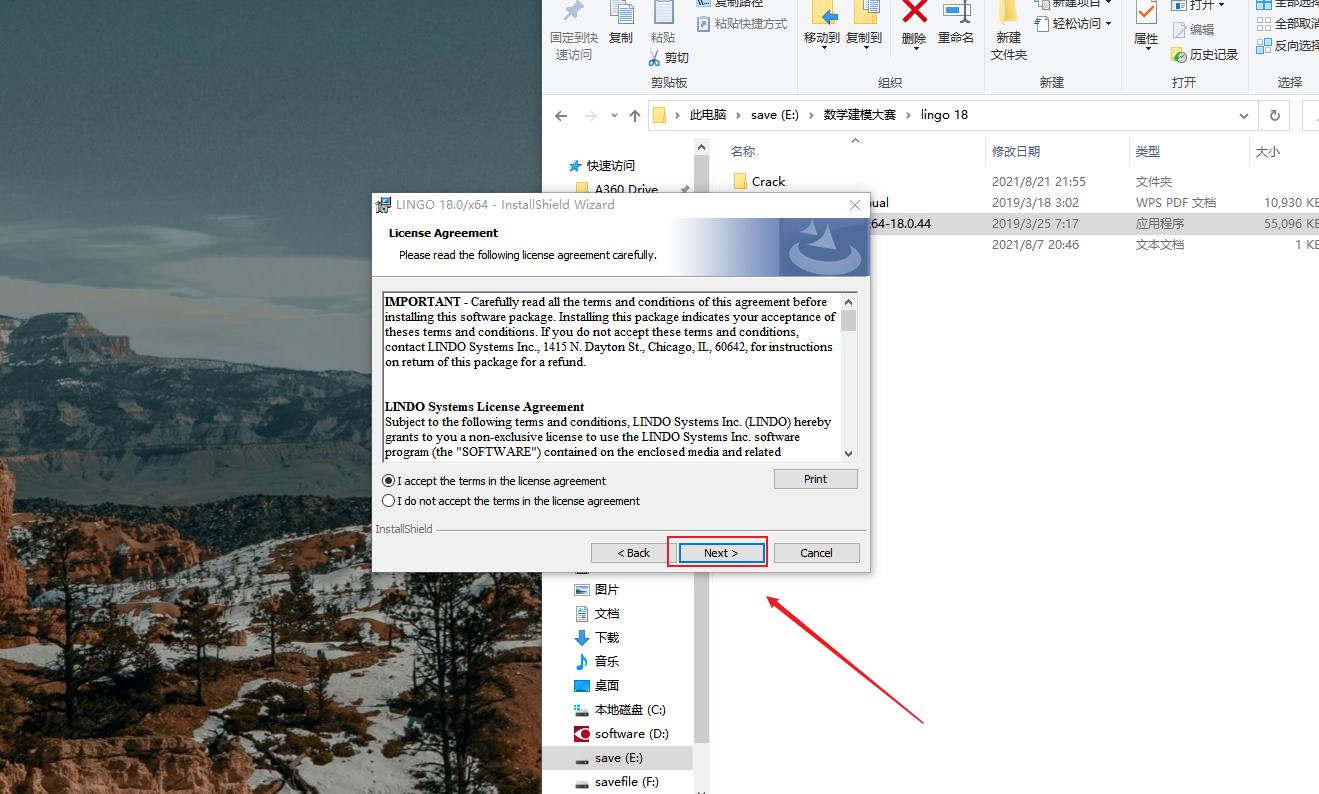Click save (E:) in the address breadcrumb
The width and height of the screenshot is (1319, 794).
tap(775, 115)
